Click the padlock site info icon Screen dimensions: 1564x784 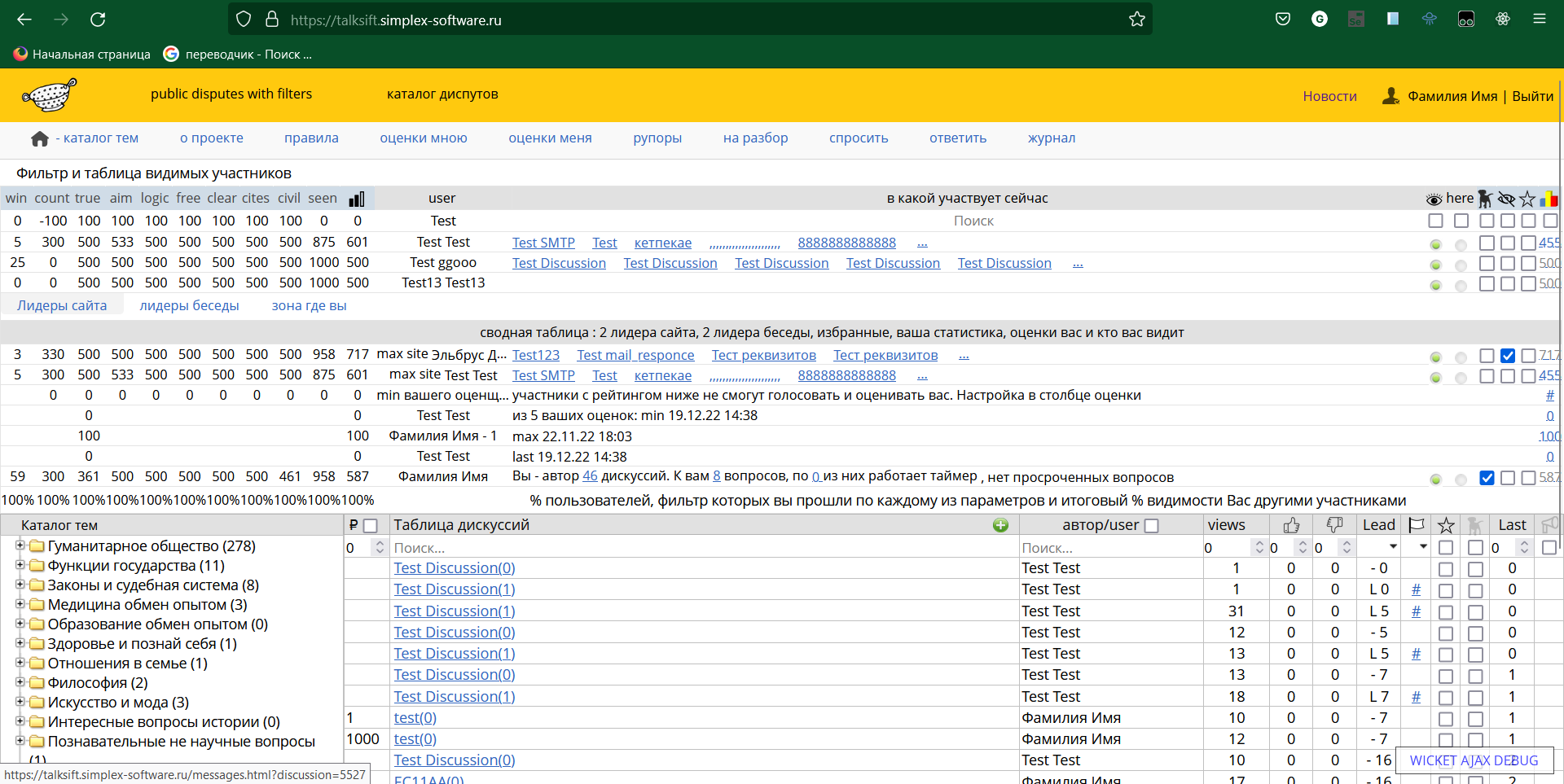[x=272, y=20]
